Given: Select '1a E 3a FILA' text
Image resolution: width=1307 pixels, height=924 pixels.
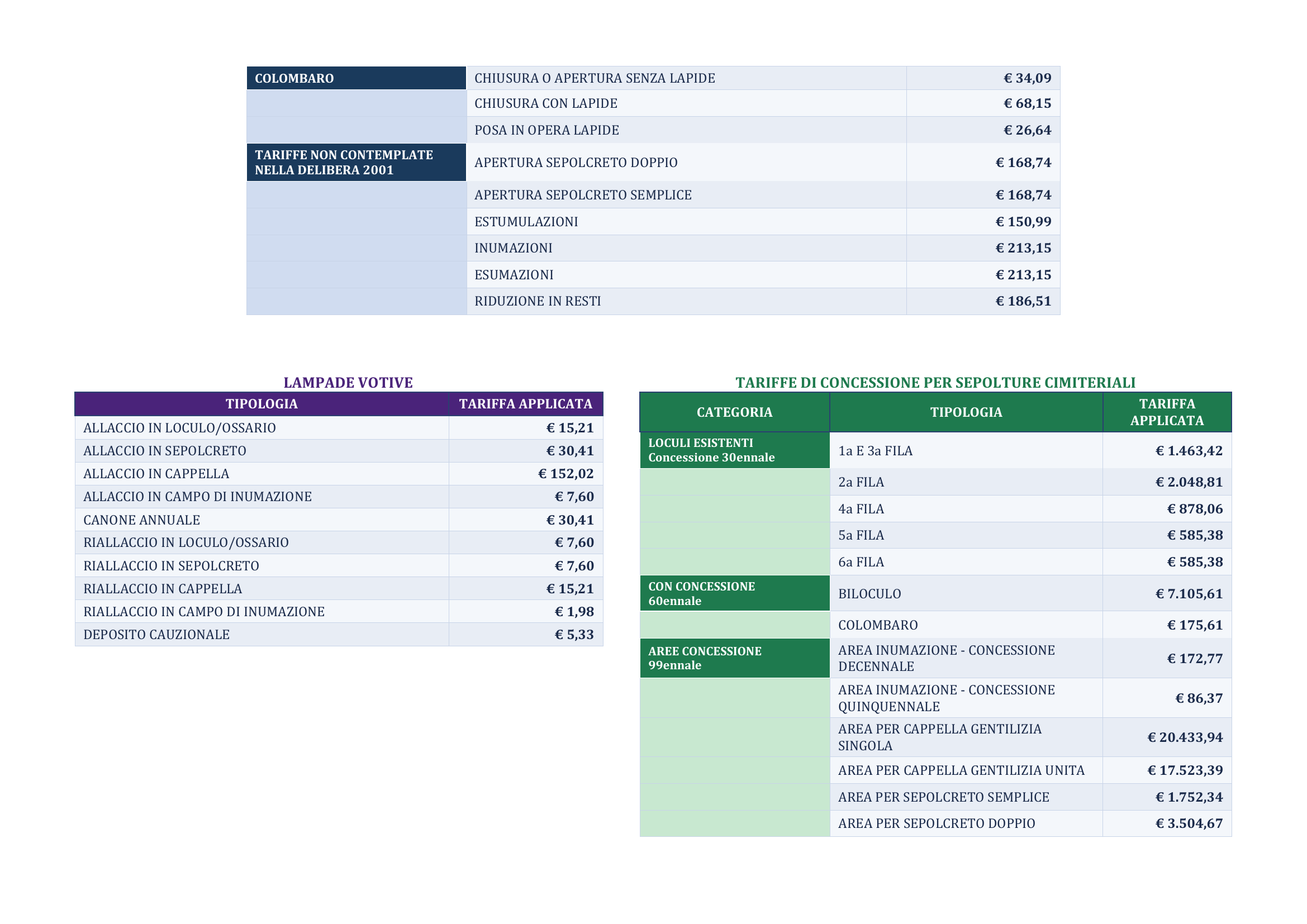Looking at the screenshot, I should tap(876, 451).
